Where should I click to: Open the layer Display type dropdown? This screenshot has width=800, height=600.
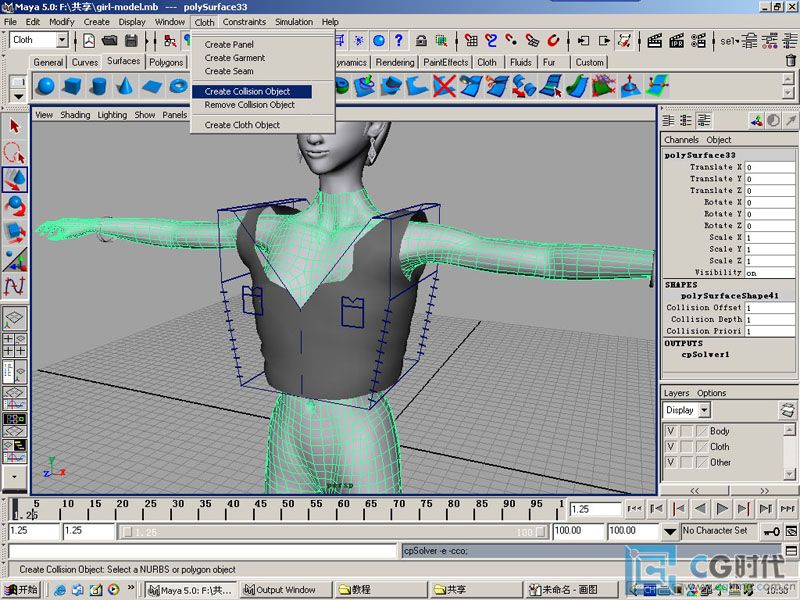(x=705, y=410)
